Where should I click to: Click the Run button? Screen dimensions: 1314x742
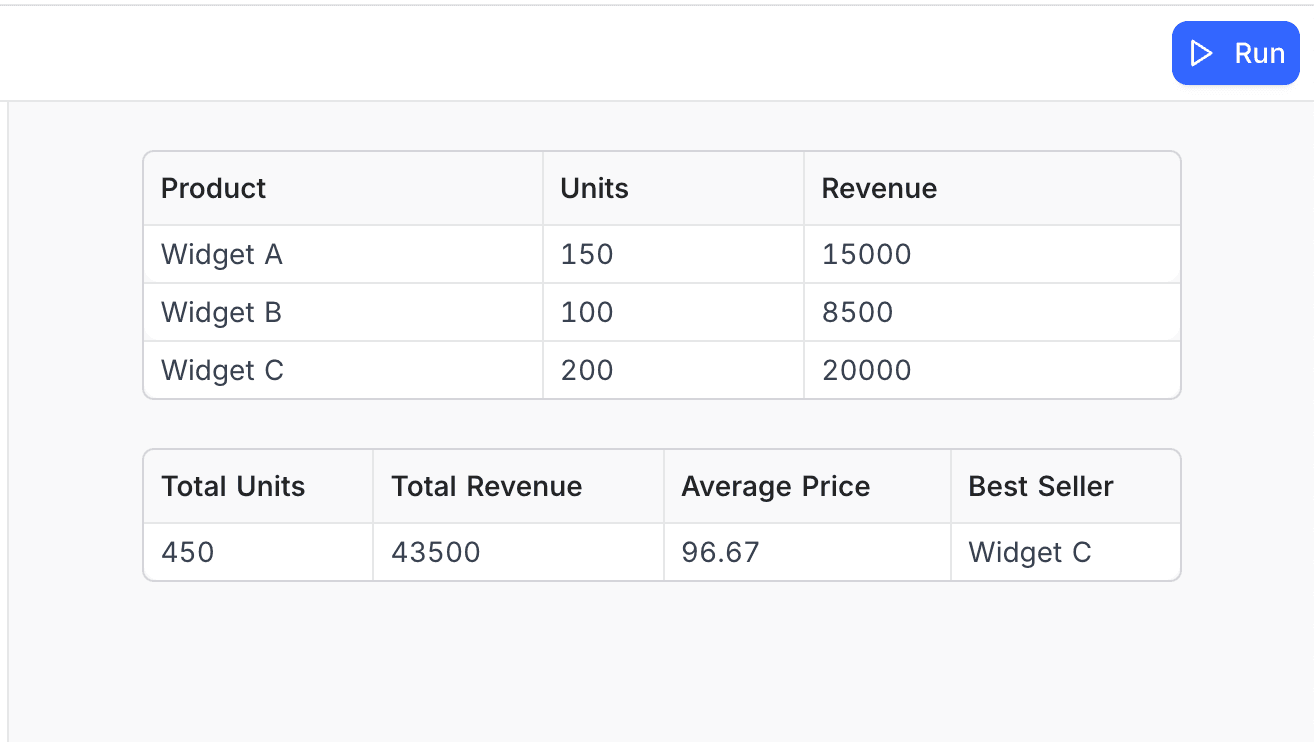1236,53
